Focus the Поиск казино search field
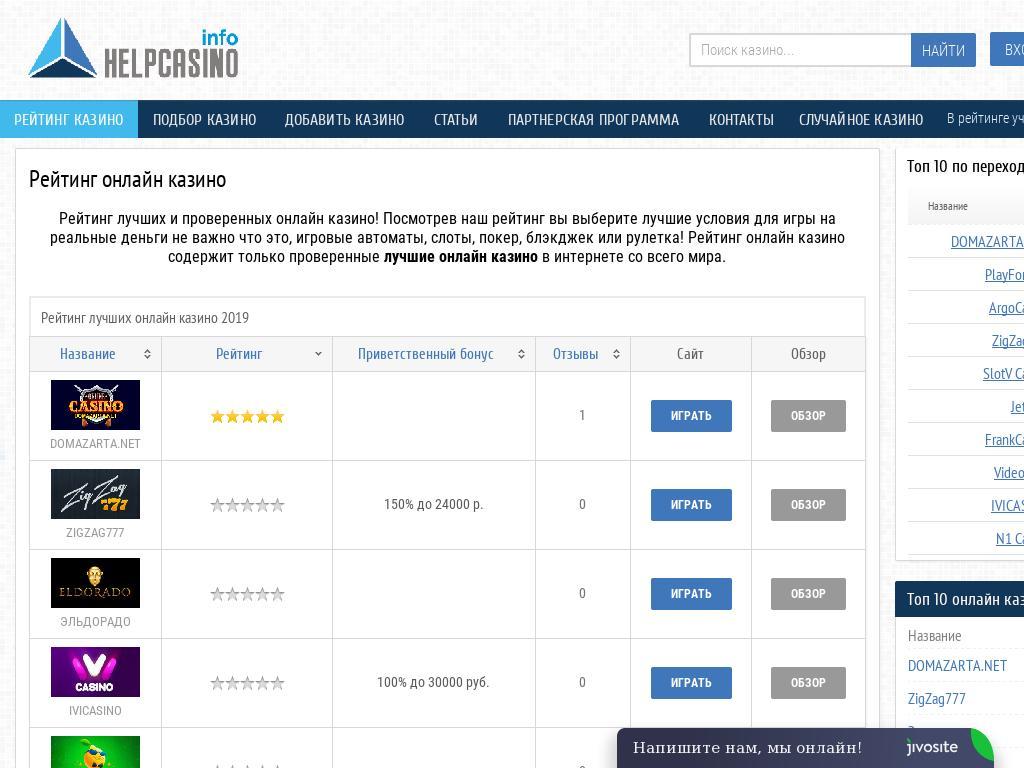Viewport: 1024px width, 768px height. click(x=800, y=50)
